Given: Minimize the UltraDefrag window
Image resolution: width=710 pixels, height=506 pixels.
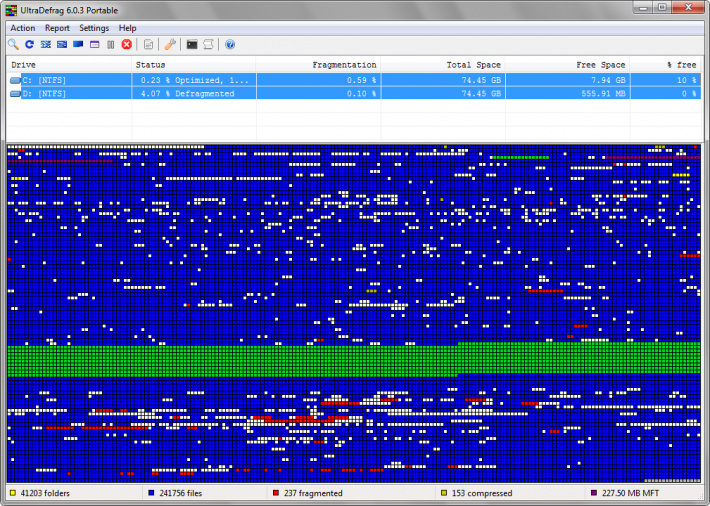Looking at the screenshot, I should pyautogui.click(x=643, y=7).
